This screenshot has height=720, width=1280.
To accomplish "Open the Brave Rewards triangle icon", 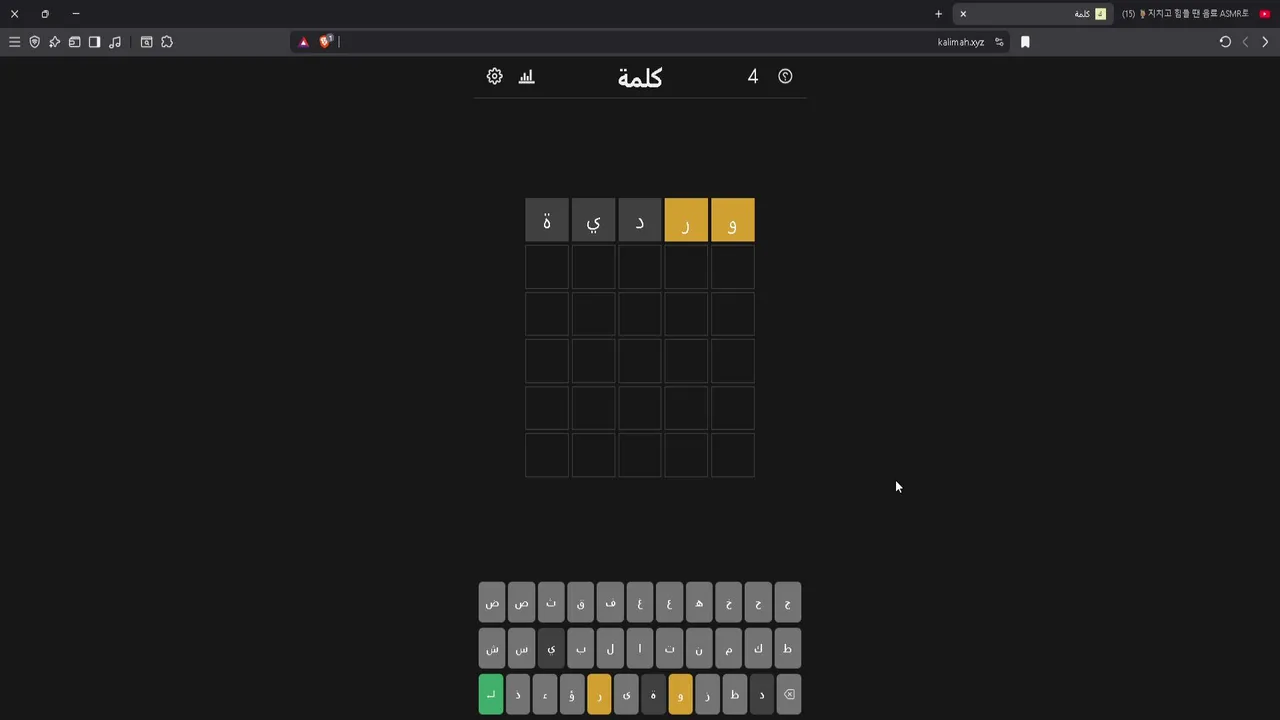I will coord(304,42).
